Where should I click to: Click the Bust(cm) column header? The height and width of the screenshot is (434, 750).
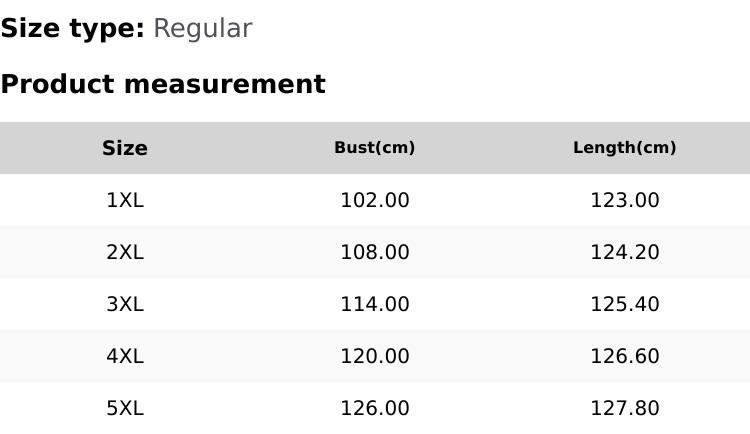[375, 148]
